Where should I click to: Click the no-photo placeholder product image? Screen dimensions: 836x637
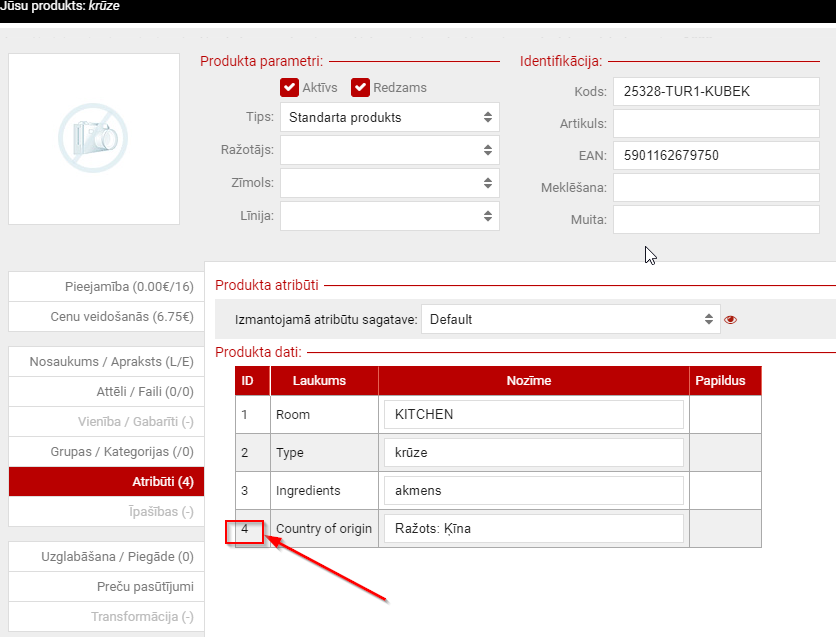pyautogui.click(x=93, y=138)
